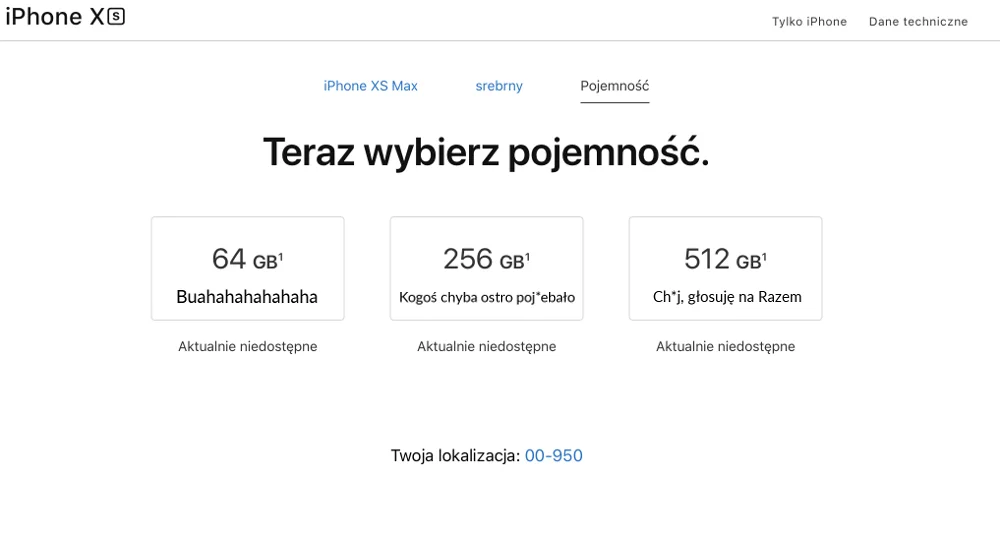This screenshot has width=1000, height=537.
Task: Go back to the srebrny color step
Action: coord(499,86)
